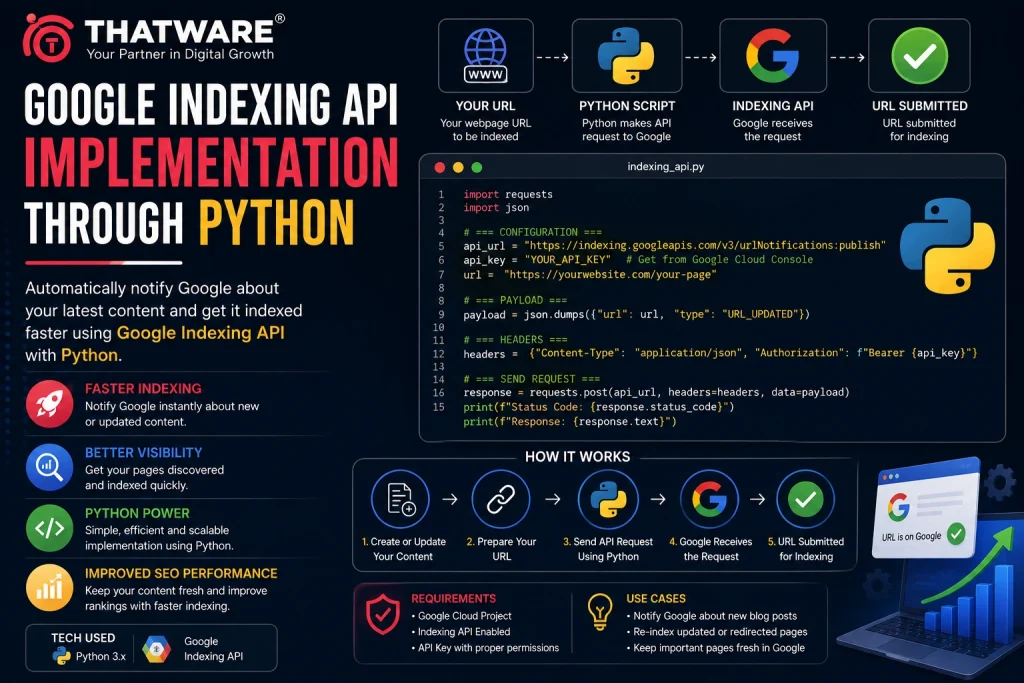Click the Python icon for Send API Request
The width and height of the screenshot is (1024, 683).
tap(608, 500)
